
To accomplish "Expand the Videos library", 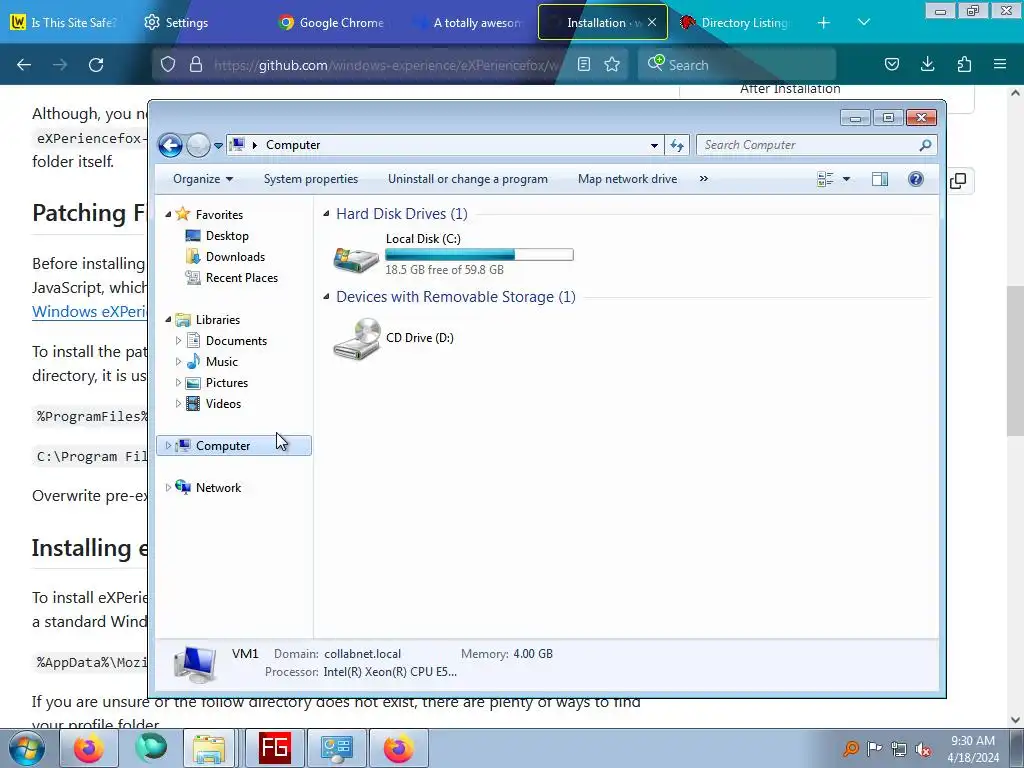I will [178, 404].
